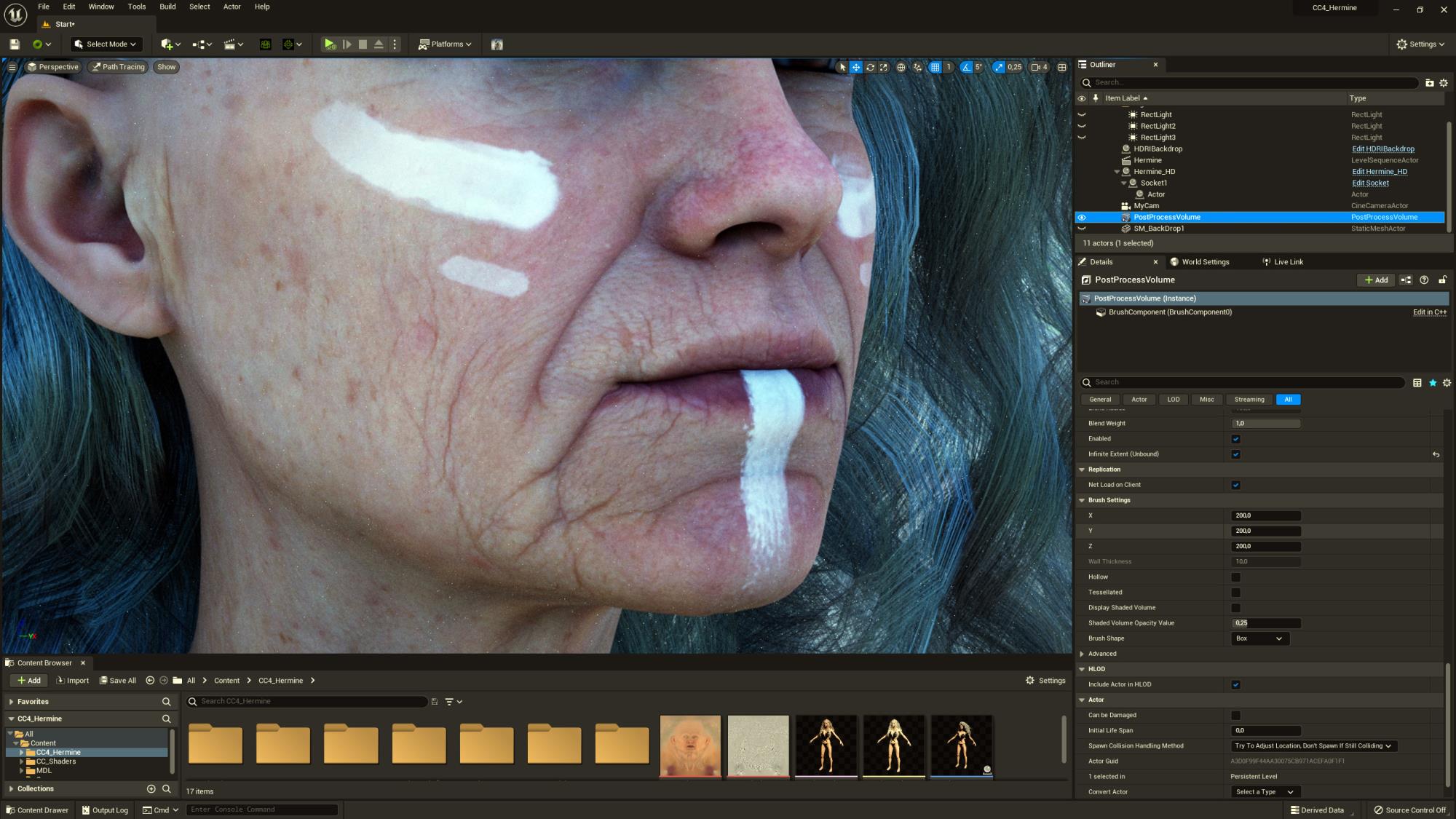Image resolution: width=1456 pixels, height=819 pixels.
Task: Select the Actor filter tab in Details
Action: (x=1139, y=400)
